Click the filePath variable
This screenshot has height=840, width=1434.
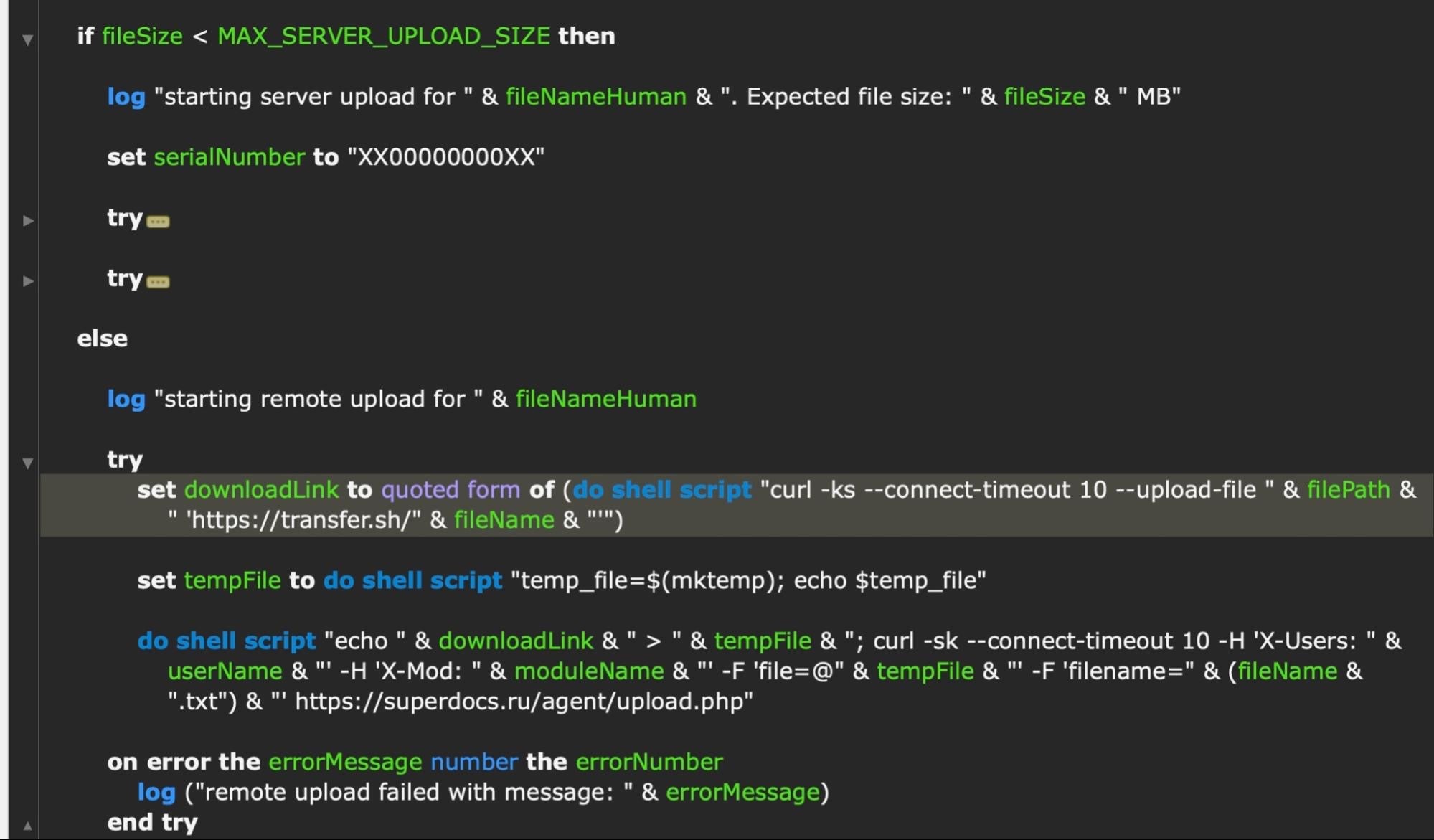tap(1348, 489)
